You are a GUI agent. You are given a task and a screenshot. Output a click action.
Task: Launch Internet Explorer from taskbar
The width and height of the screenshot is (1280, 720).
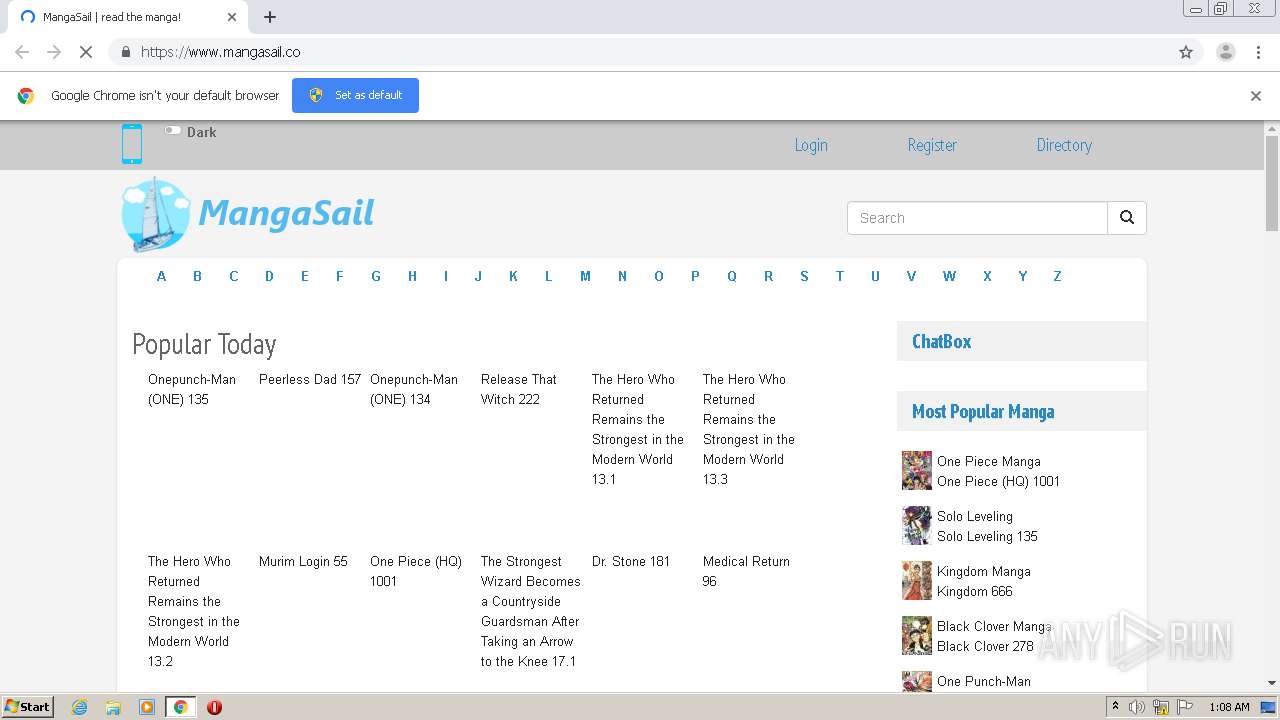click(x=80, y=707)
